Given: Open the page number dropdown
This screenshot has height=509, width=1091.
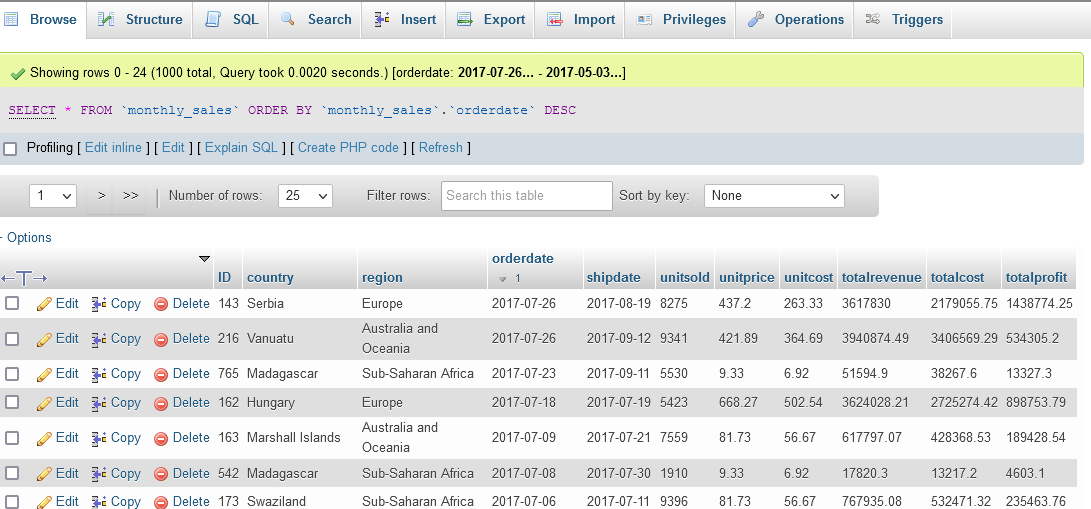Looking at the screenshot, I should [x=53, y=196].
